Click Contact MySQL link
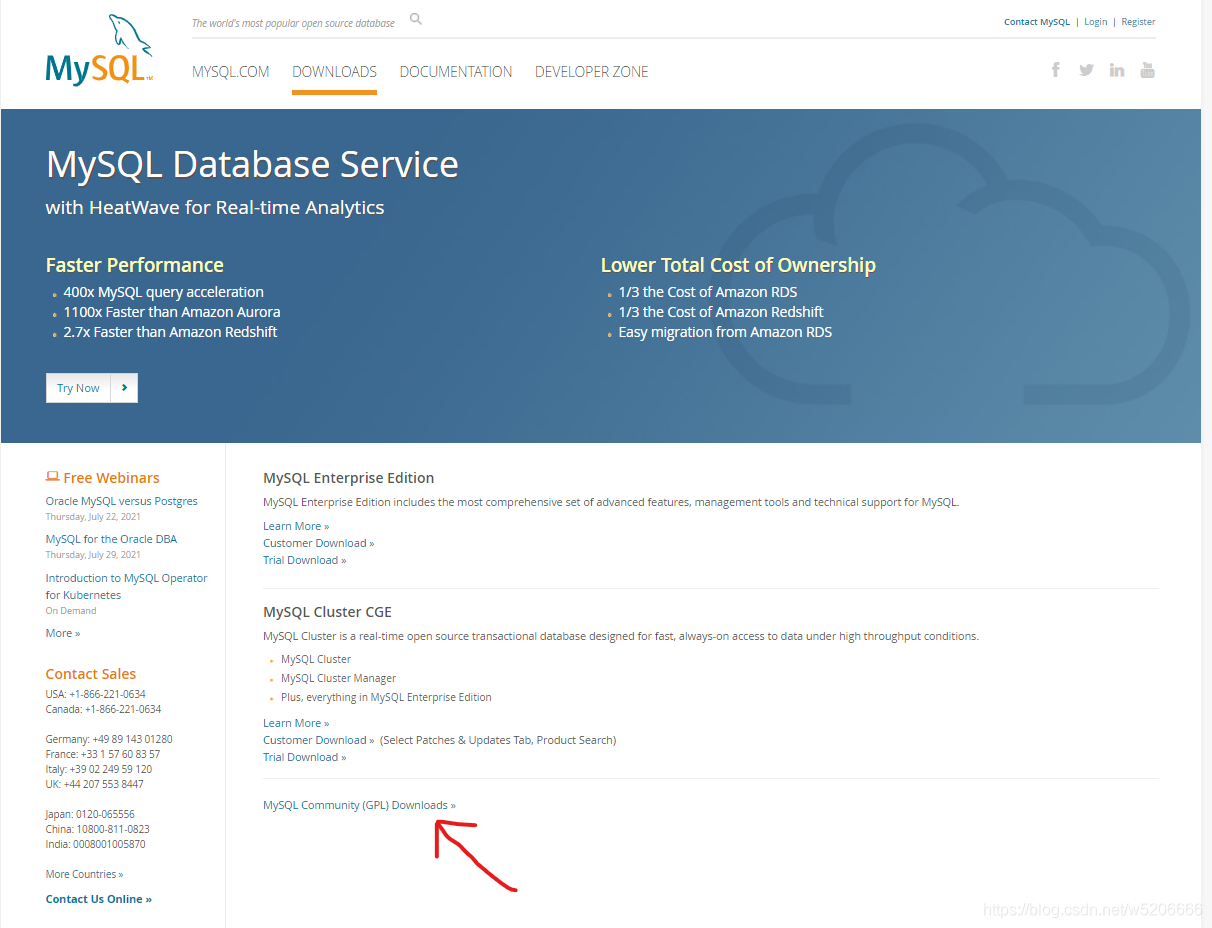The width and height of the screenshot is (1212, 928). pos(1037,22)
